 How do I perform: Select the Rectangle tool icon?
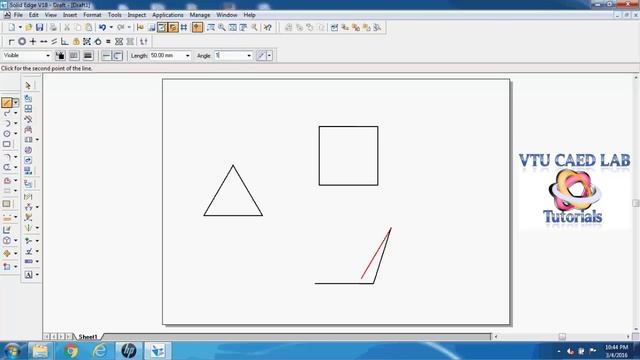[7, 144]
